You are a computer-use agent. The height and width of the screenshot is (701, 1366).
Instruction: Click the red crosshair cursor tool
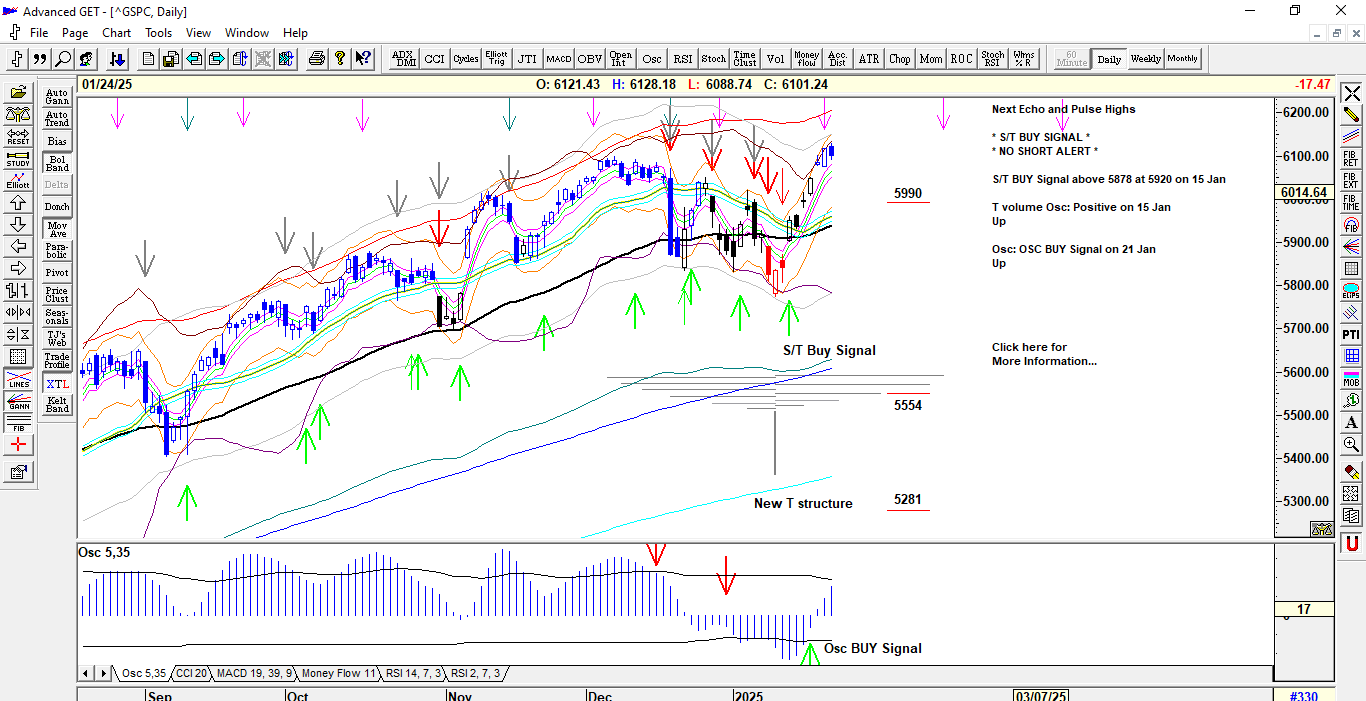[x=18, y=444]
